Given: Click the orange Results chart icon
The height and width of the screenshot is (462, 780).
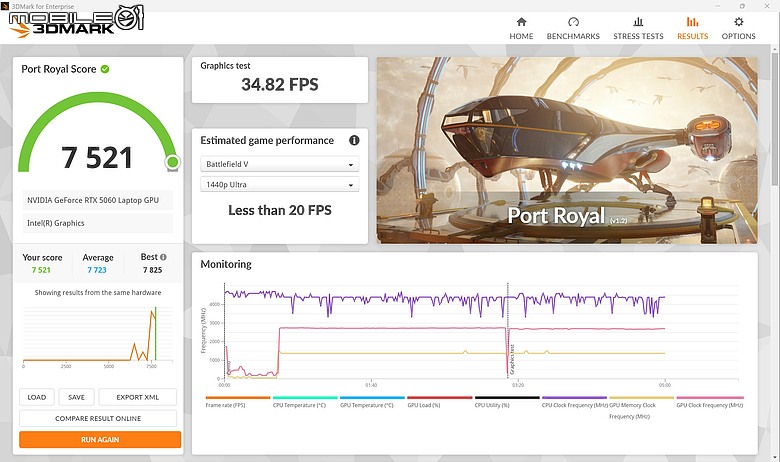Looking at the screenshot, I should [692, 22].
